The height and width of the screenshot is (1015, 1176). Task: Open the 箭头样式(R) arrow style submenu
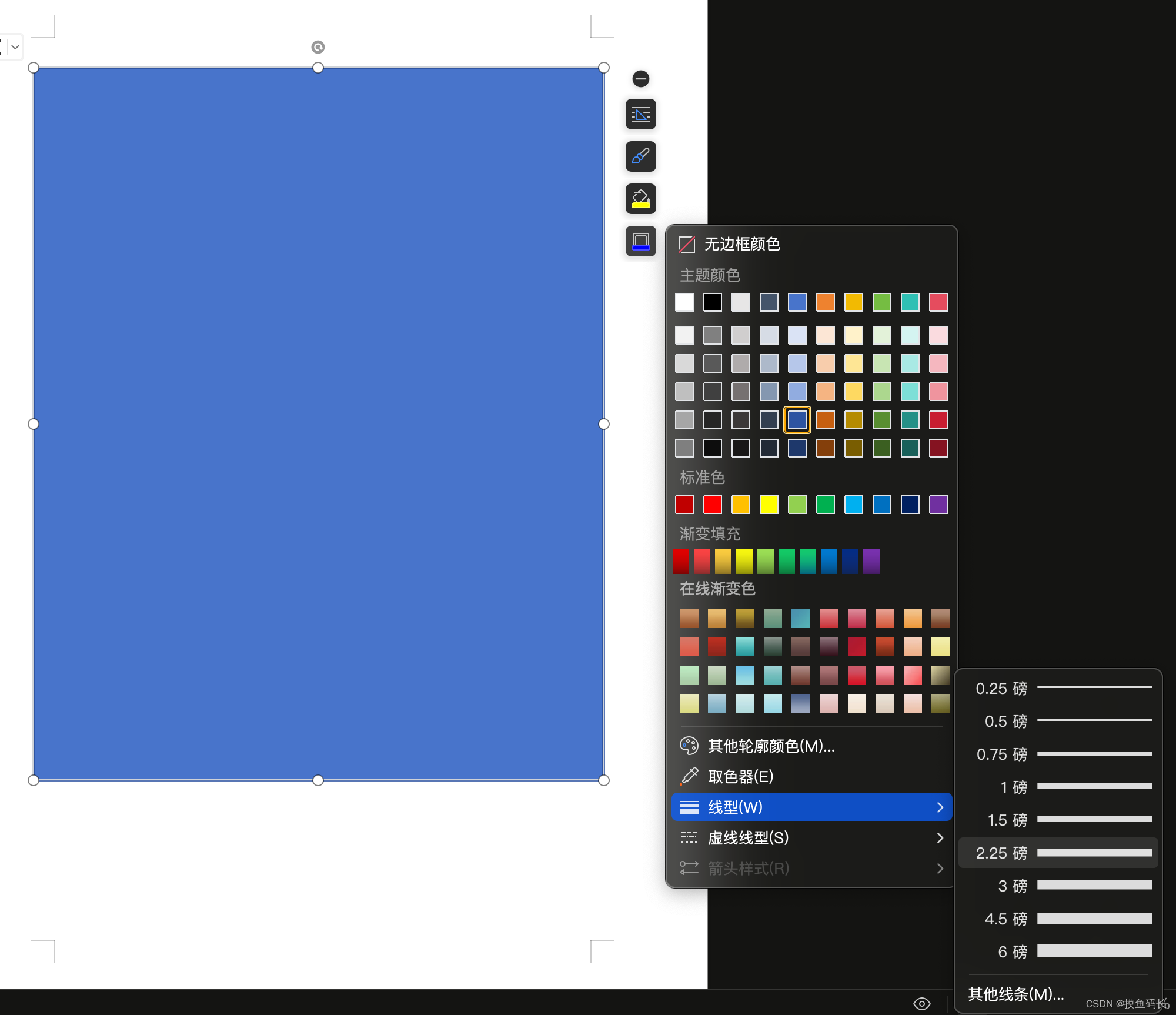coord(811,868)
